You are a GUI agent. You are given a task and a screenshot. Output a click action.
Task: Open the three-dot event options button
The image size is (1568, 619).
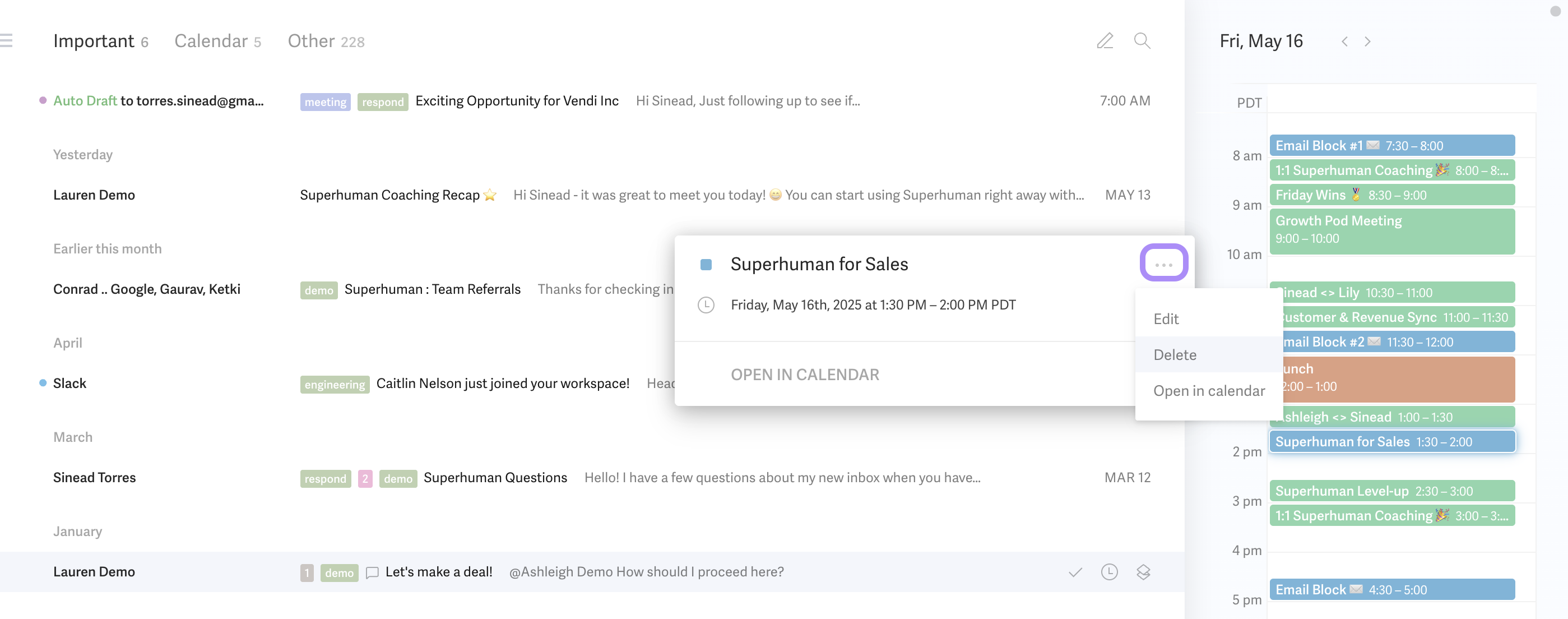[x=1164, y=264]
